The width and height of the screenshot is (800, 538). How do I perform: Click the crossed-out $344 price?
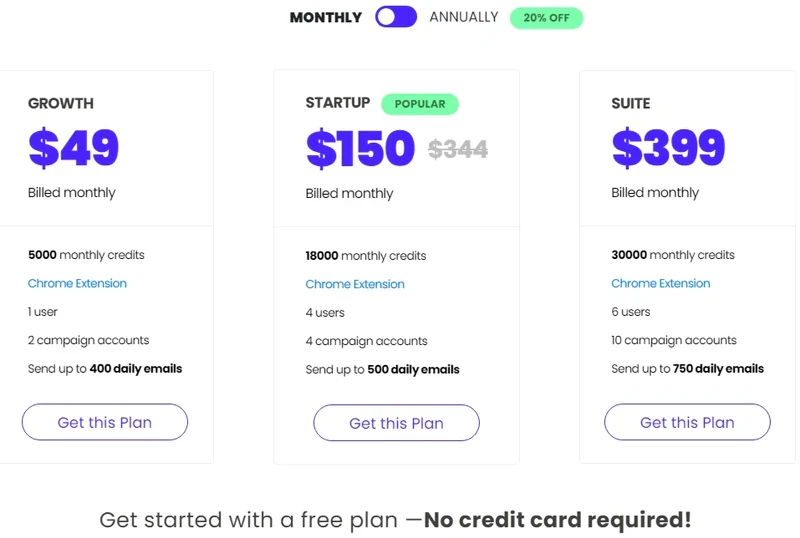click(458, 150)
